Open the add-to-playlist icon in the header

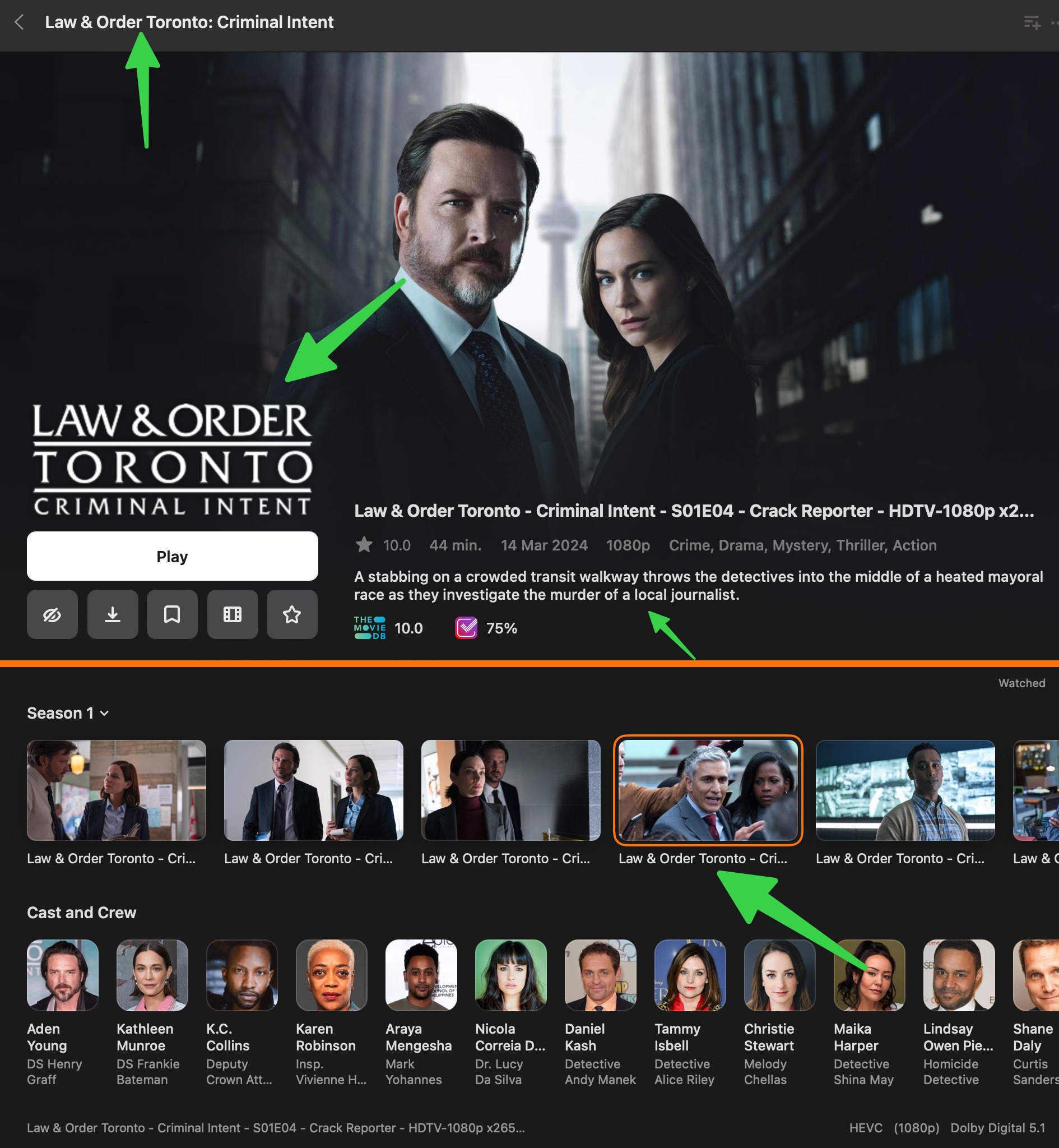click(x=1032, y=22)
